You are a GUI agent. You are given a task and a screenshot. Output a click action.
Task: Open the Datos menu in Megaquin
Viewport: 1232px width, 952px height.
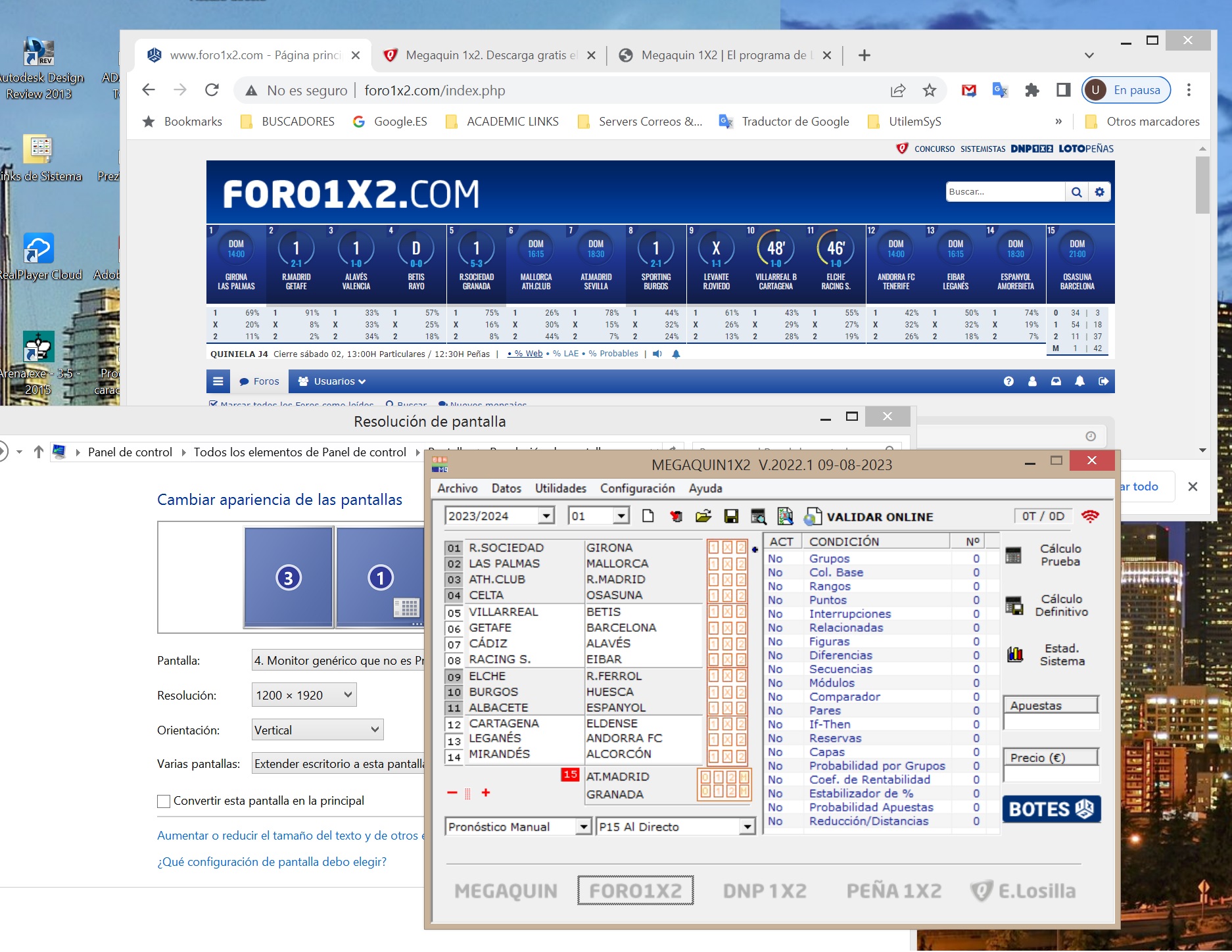click(506, 488)
